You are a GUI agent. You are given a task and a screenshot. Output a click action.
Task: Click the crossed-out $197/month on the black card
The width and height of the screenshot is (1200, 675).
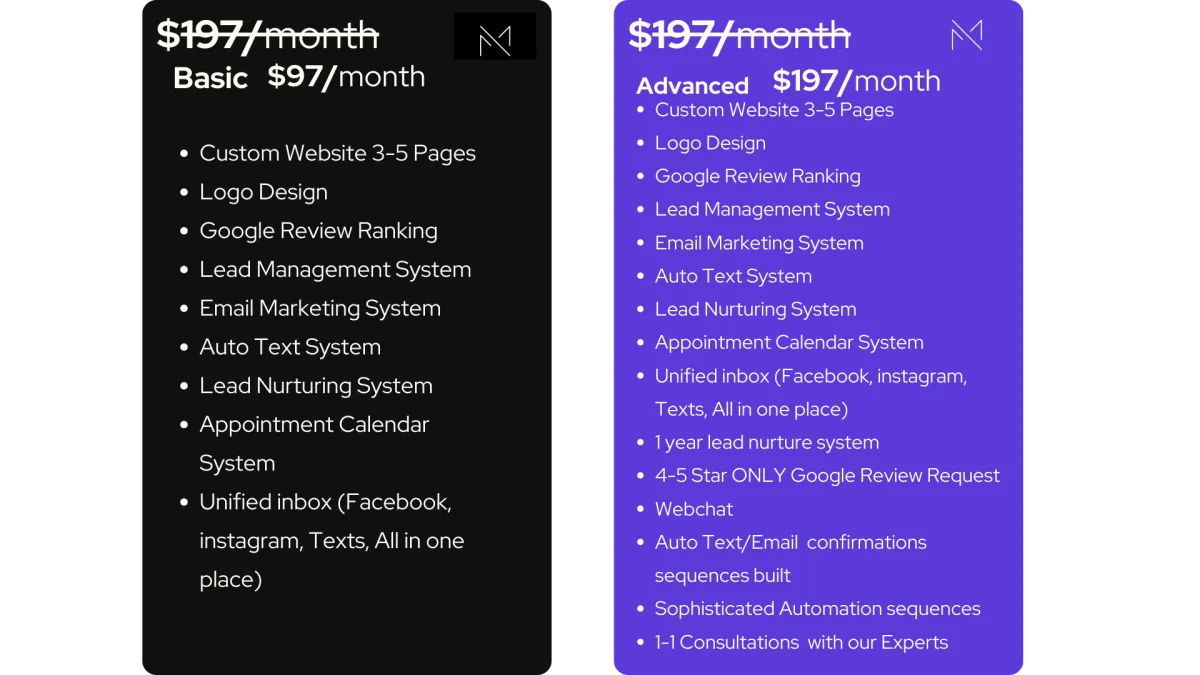pyautogui.click(x=268, y=35)
